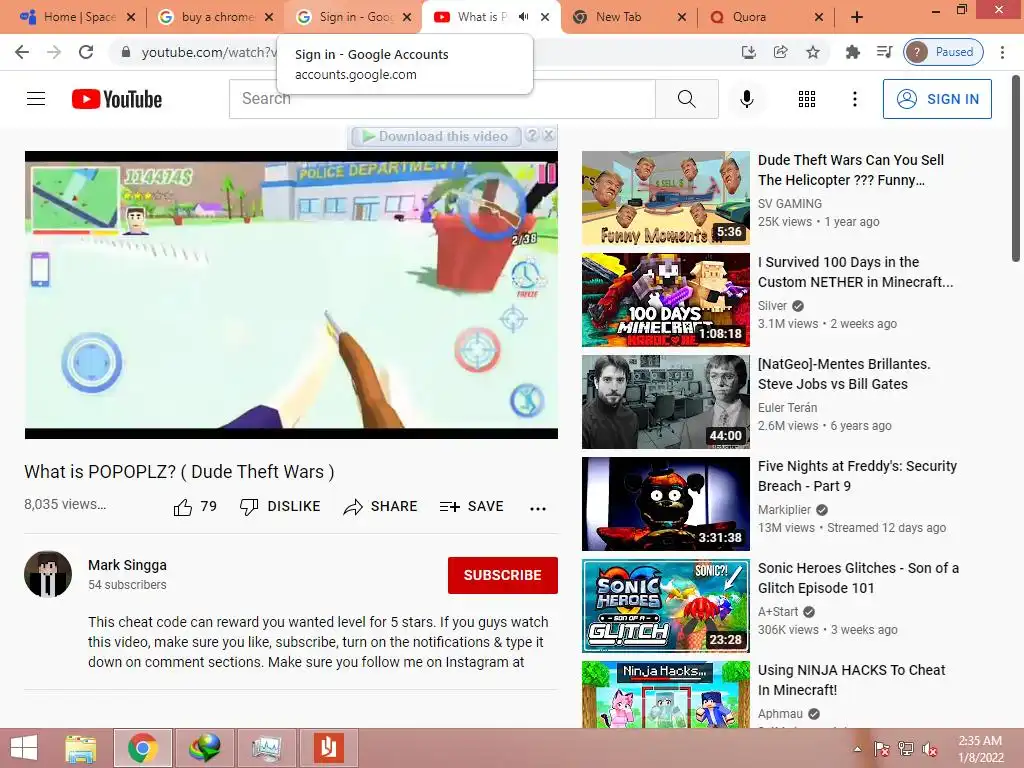The image size is (1024, 768).
Task: Open the YouTube apps grid icon
Action: (x=807, y=99)
